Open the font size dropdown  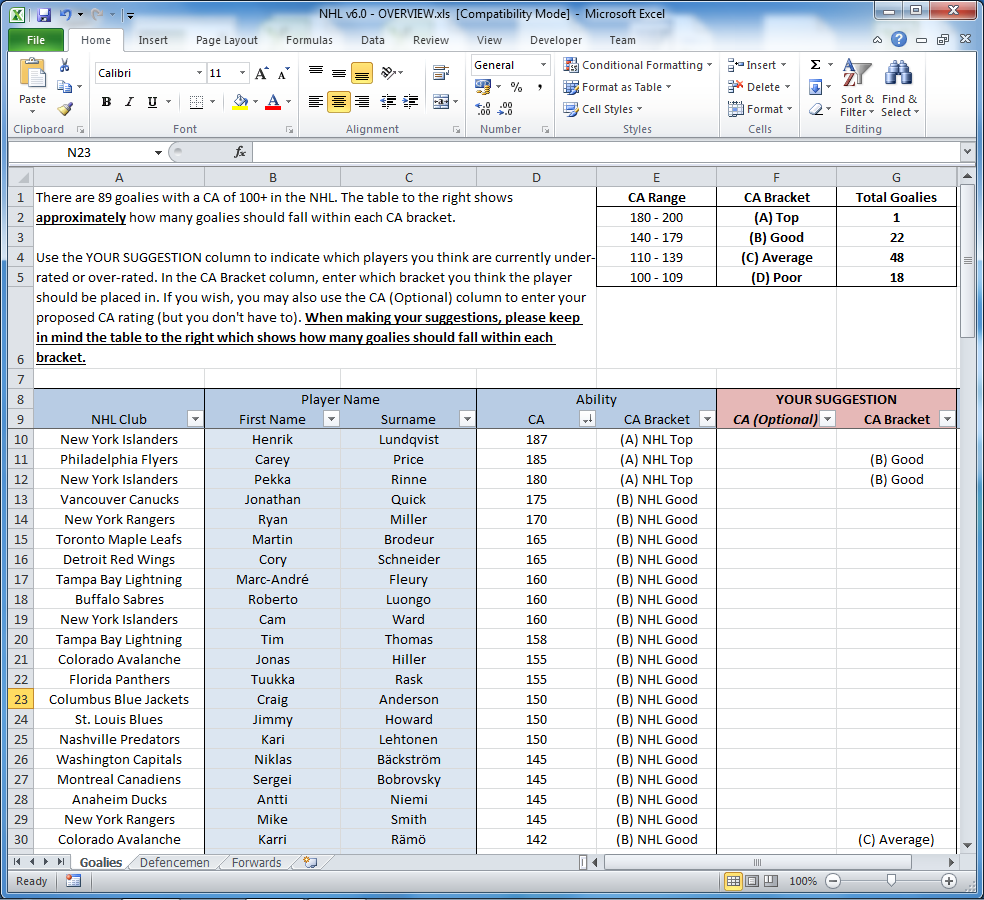point(242,73)
